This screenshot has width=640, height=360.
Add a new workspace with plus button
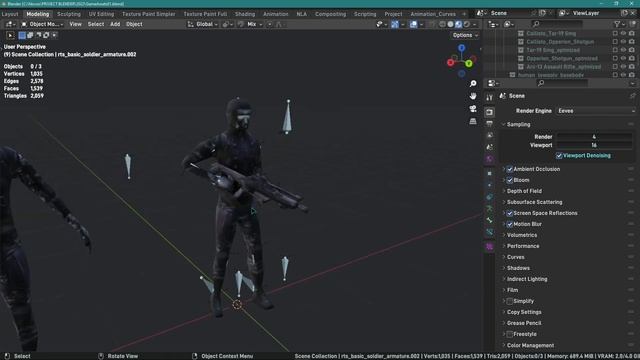coord(464,14)
